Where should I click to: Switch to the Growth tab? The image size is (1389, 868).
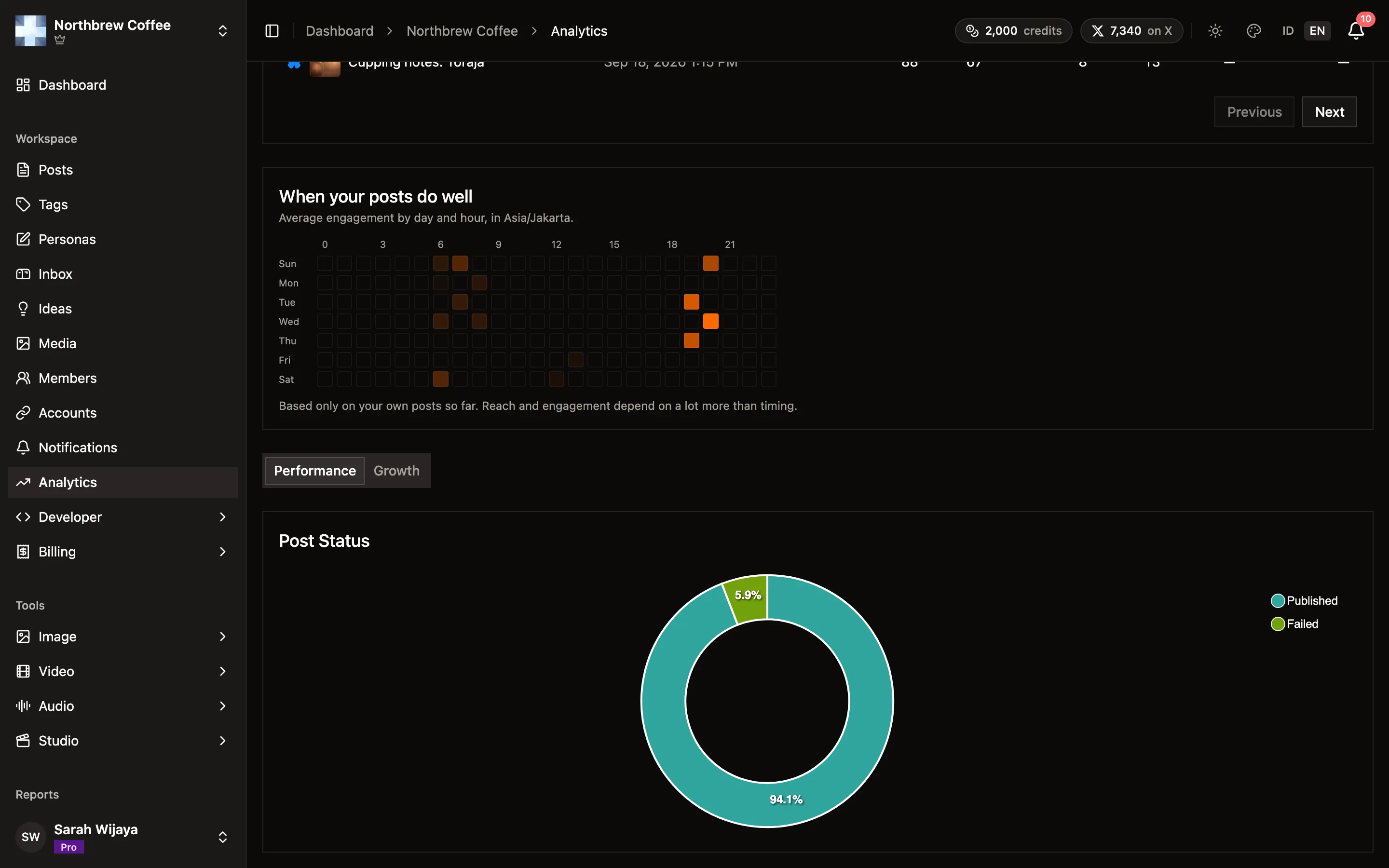(396, 471)
